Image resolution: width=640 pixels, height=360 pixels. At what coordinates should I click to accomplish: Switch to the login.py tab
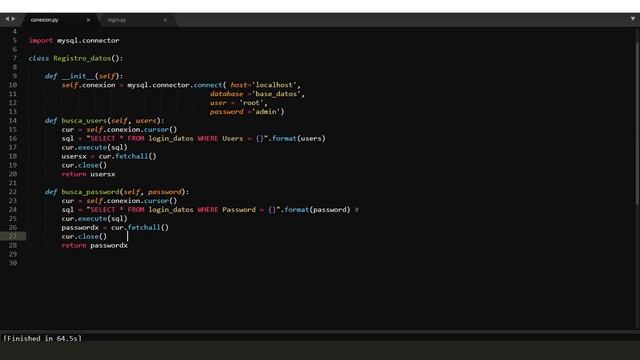(117, 20)
